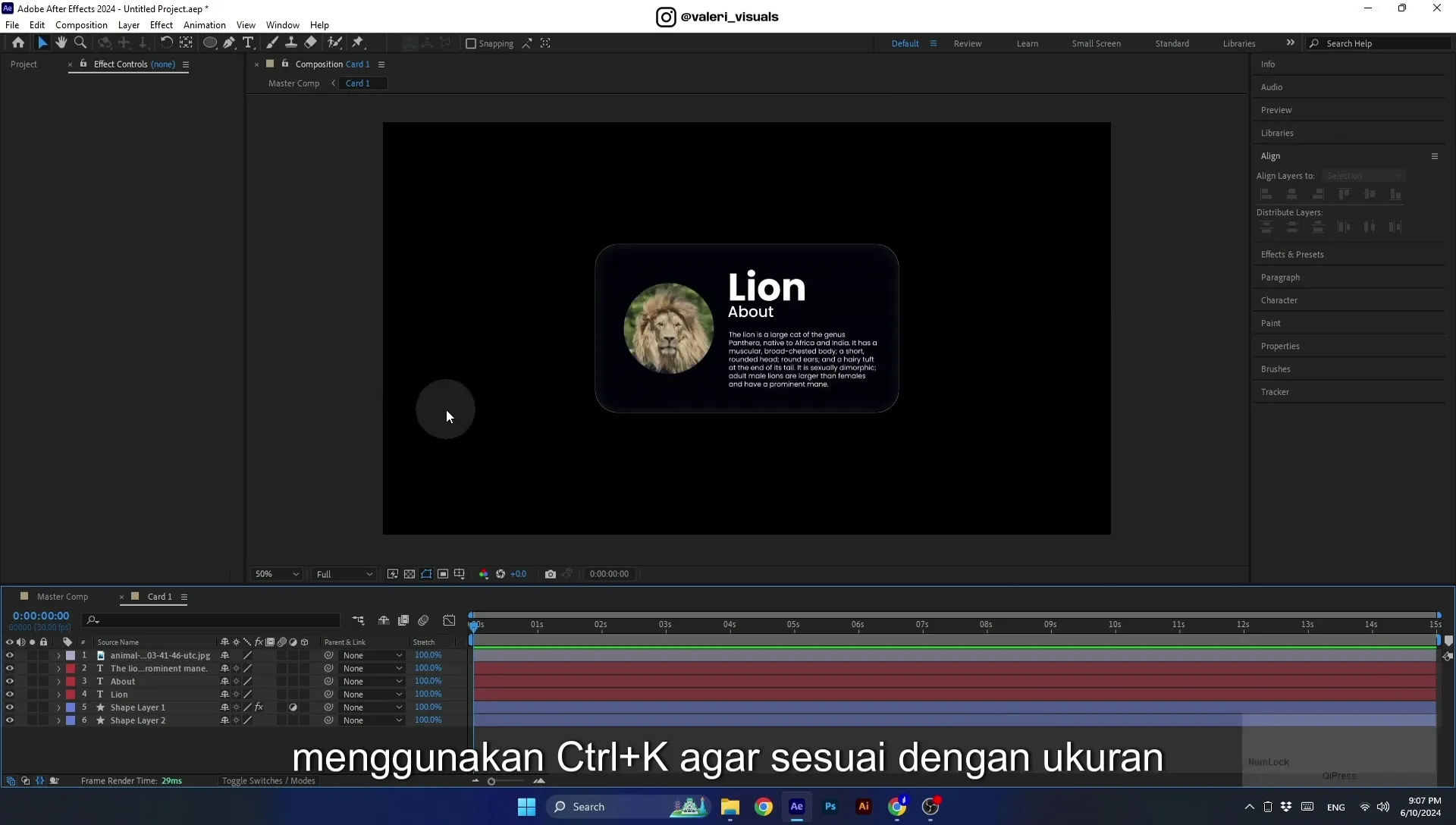Open the 50% magnification dropdown
Image resolution: width=1456 pixels, height=825 pixels.
277,574
